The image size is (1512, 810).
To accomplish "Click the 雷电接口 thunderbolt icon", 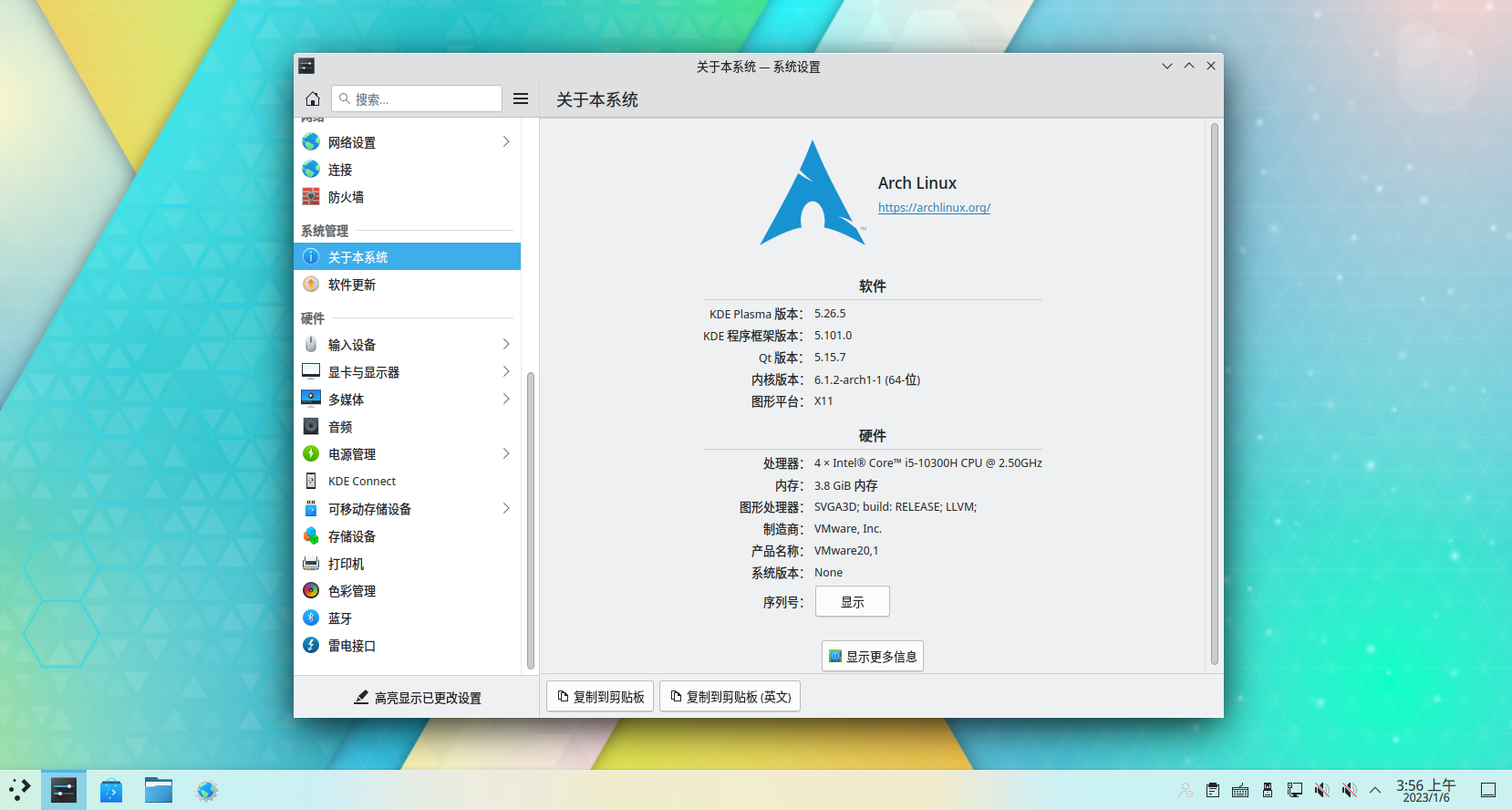I will pyautogui.click(x=311, y=646).
